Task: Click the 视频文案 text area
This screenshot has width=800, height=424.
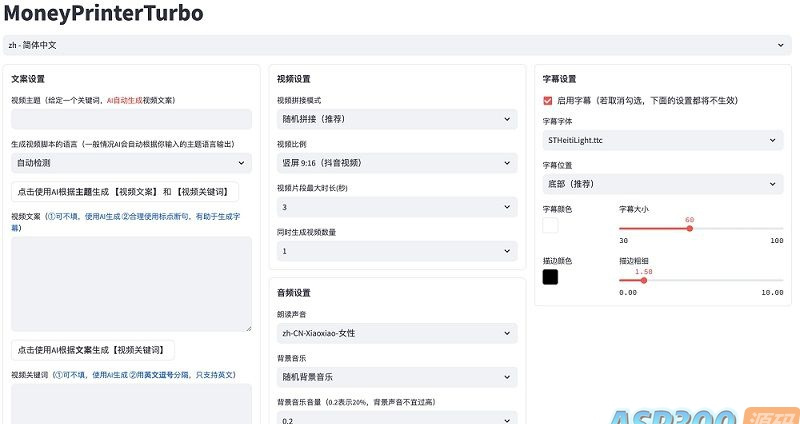Action: click(x=132, y=284)
